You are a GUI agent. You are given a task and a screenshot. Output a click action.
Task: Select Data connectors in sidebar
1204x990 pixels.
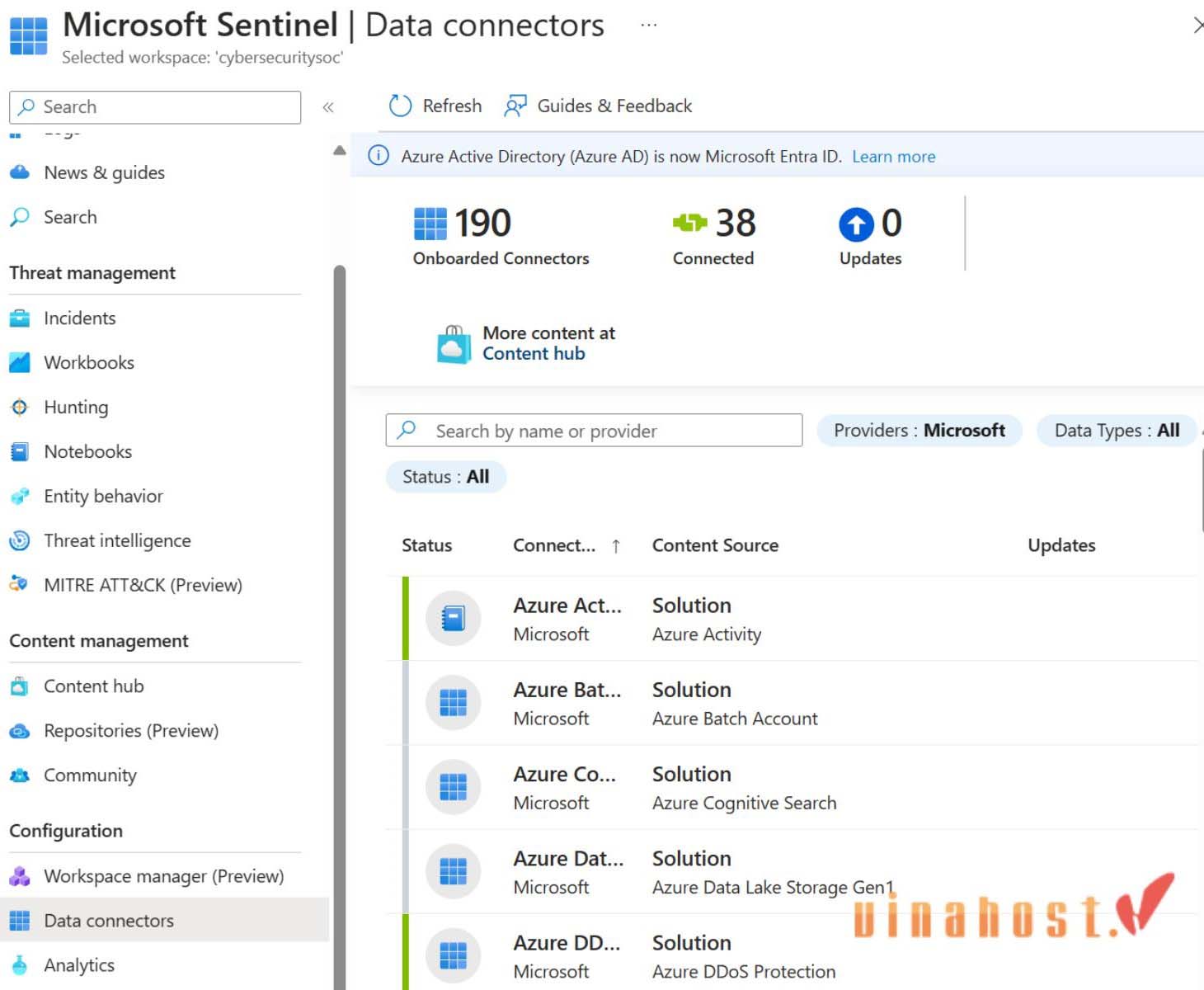click(165, 921)
